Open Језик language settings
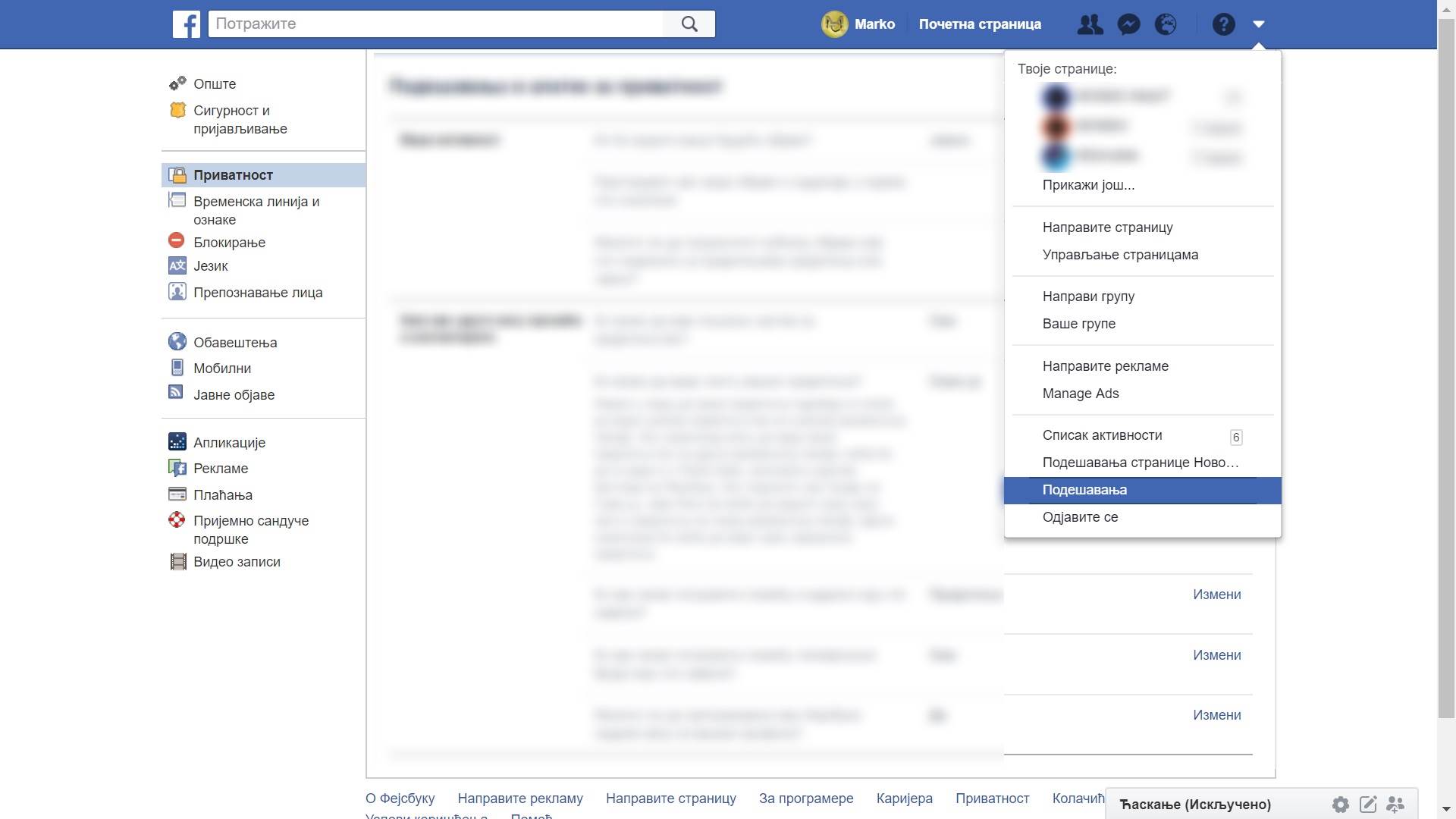Viewport: 1456px width, 819px height. pos(211,266)
